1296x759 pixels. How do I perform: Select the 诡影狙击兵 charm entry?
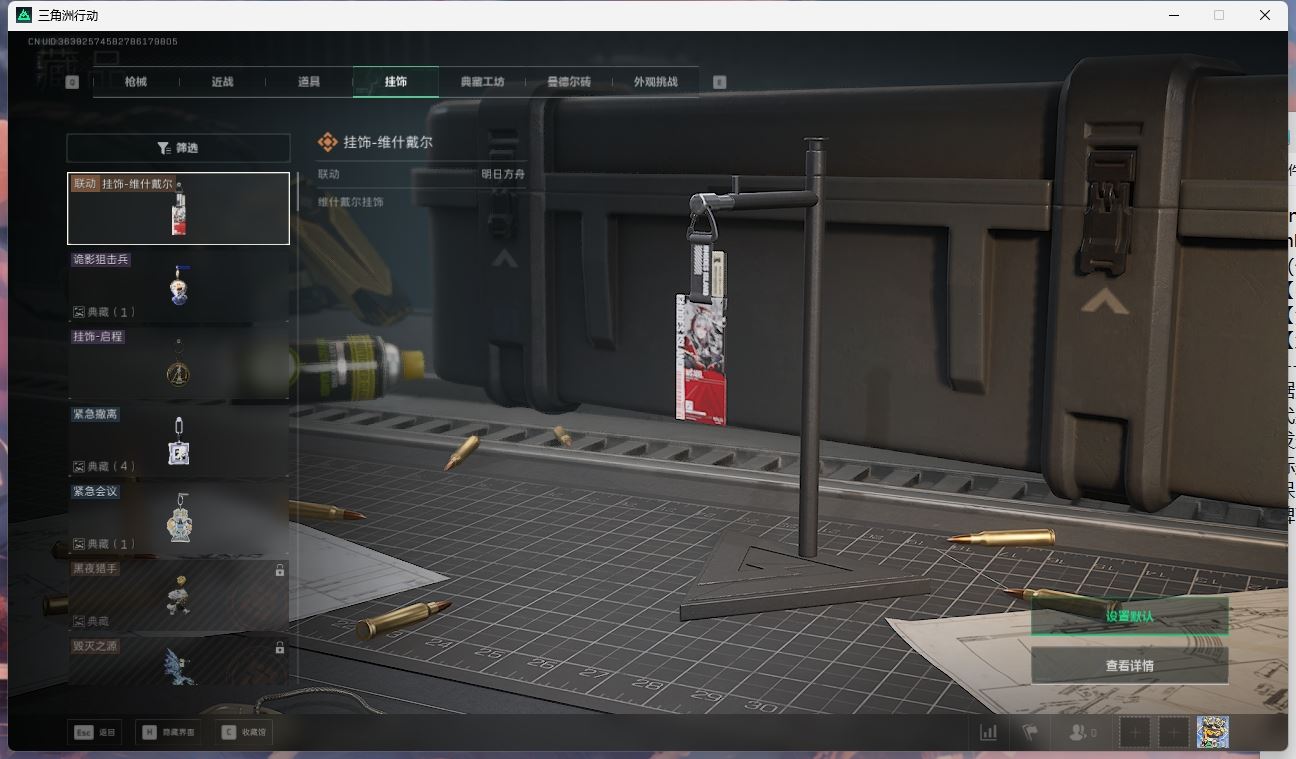(x=178, y=285)
